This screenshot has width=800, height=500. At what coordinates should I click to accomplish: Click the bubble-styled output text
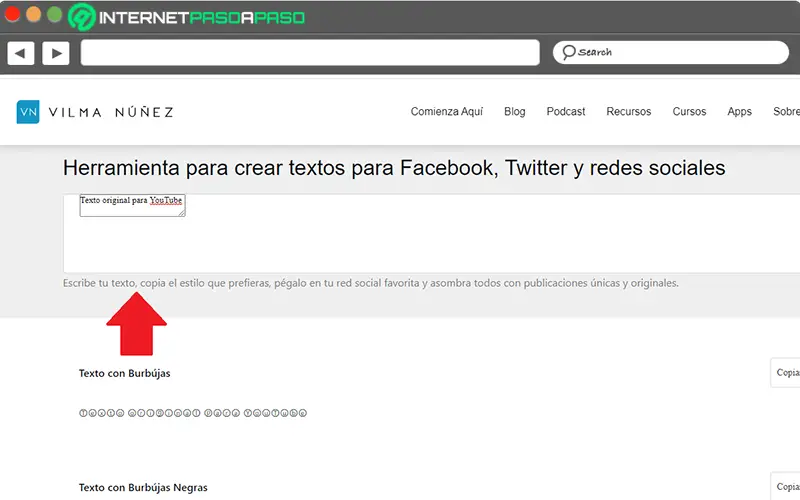[x=193, y=413]
